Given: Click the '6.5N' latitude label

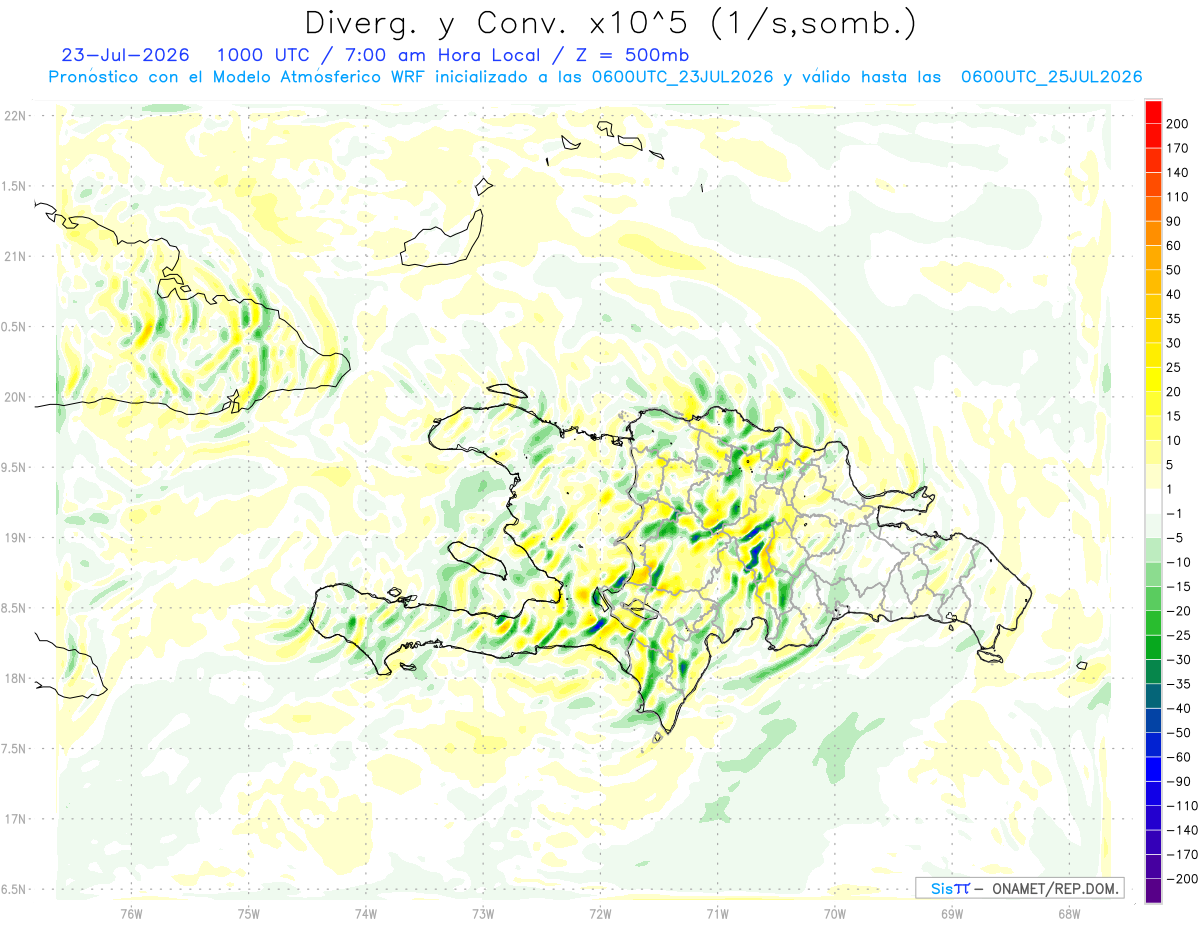Looking at the screenshot, I should [13, 889].
